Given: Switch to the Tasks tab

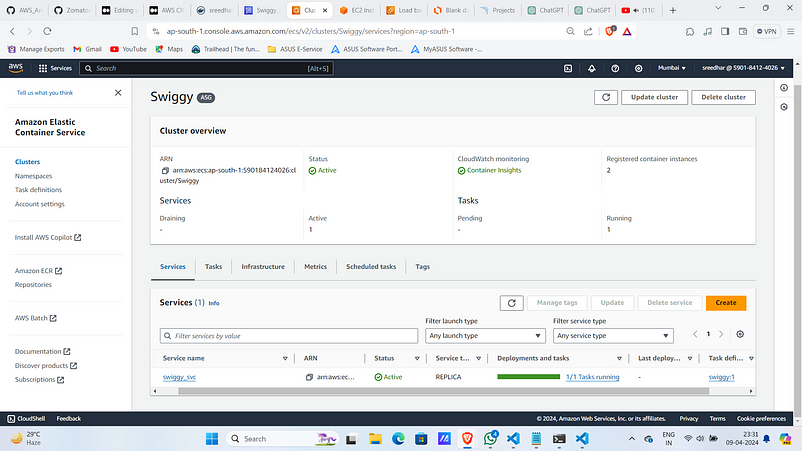Looking at the screenshot, I should coord(213,266).
